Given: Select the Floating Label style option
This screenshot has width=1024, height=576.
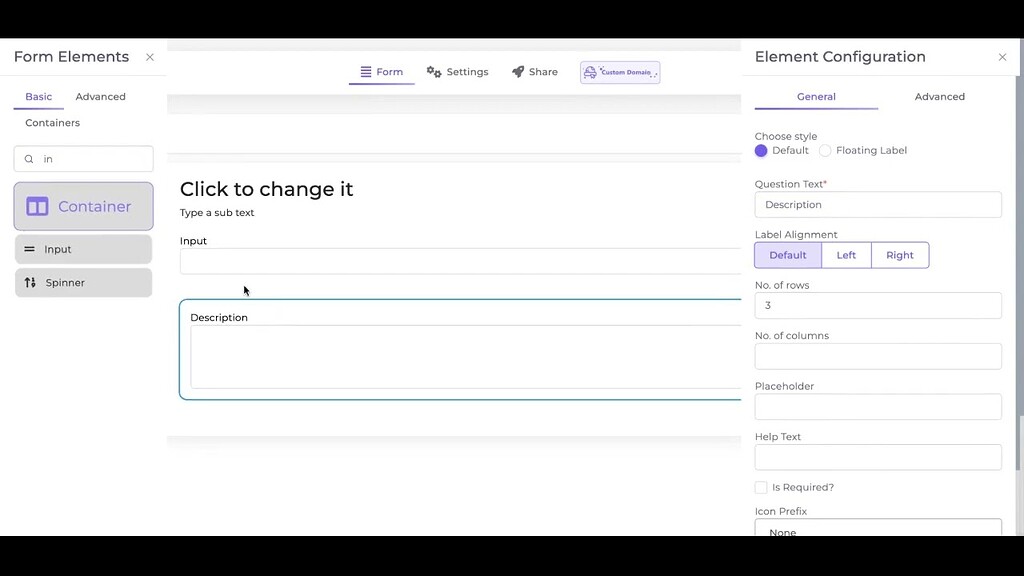Looking at the screenshot, I should [x=824, y=150].
